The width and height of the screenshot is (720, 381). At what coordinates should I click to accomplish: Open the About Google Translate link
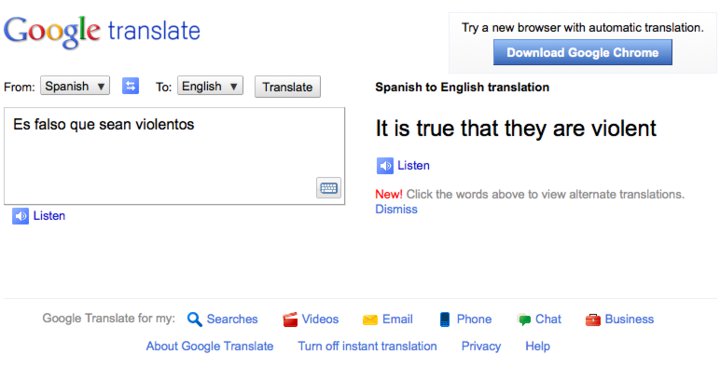209,346
